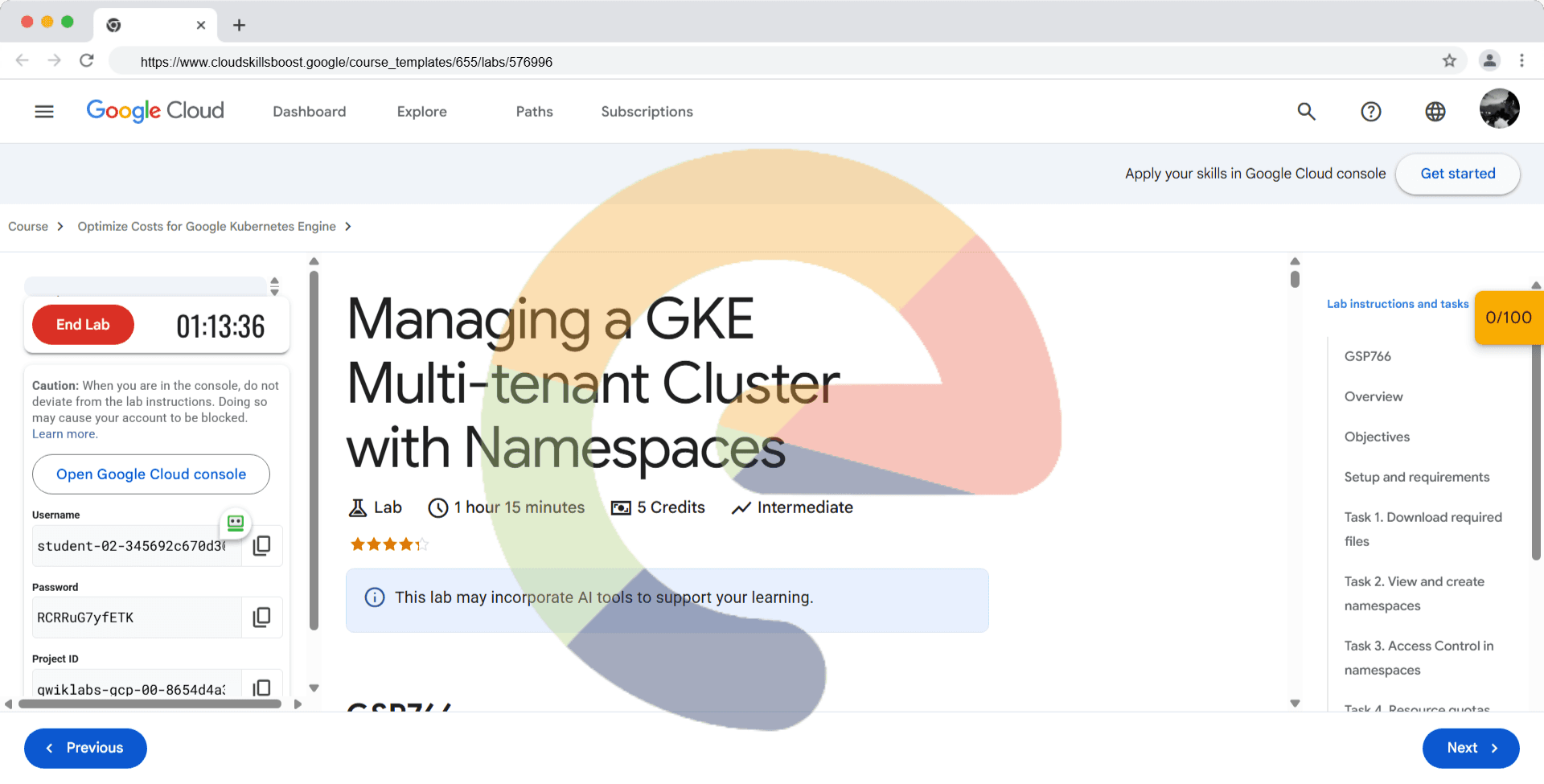The height and width of the screenshot is (784, 1544).
Task: Click the four-and-a-half star rating
Action: (x=388, y=545)
